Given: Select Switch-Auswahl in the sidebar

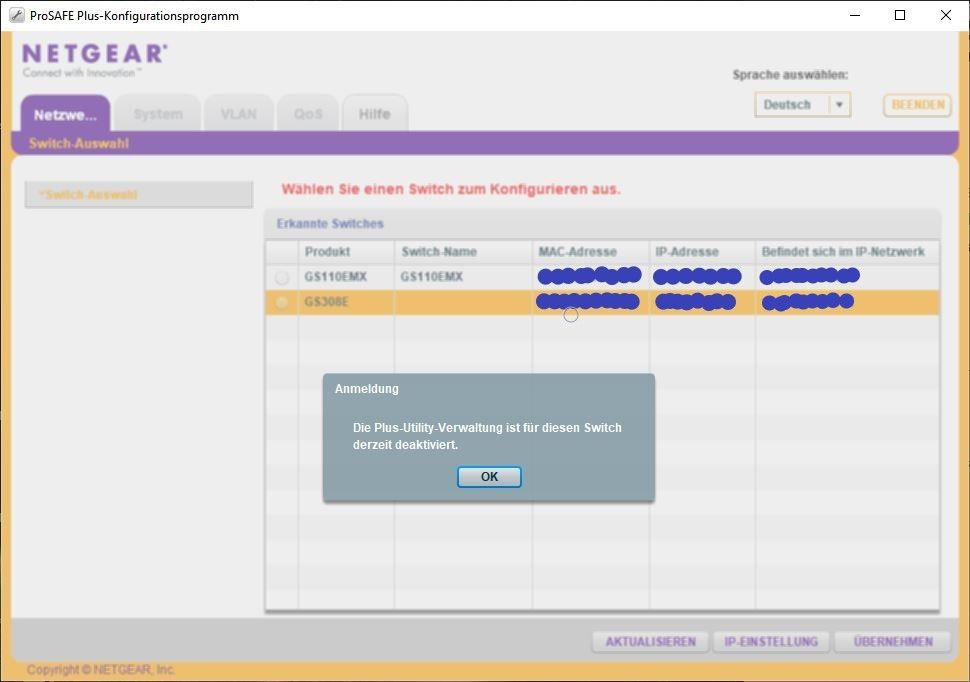Looking at the screenshot, I should pos(138,194).
